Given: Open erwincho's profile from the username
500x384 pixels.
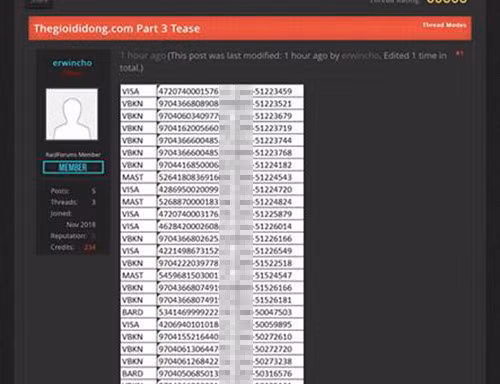Looking at the screenshot, I should [x=72, y=63].
